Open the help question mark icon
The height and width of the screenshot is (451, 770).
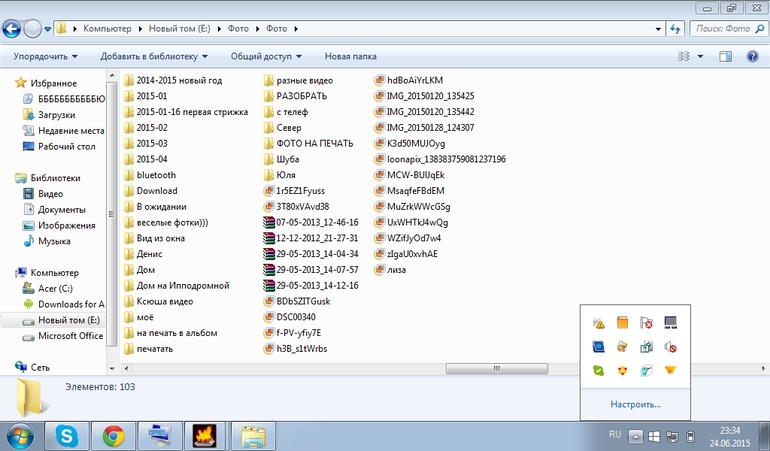point(751,57)
